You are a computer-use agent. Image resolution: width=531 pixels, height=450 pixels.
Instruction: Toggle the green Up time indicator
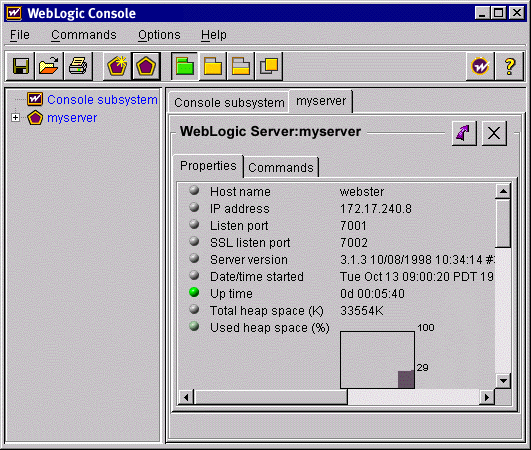click(x=194, y=292)
